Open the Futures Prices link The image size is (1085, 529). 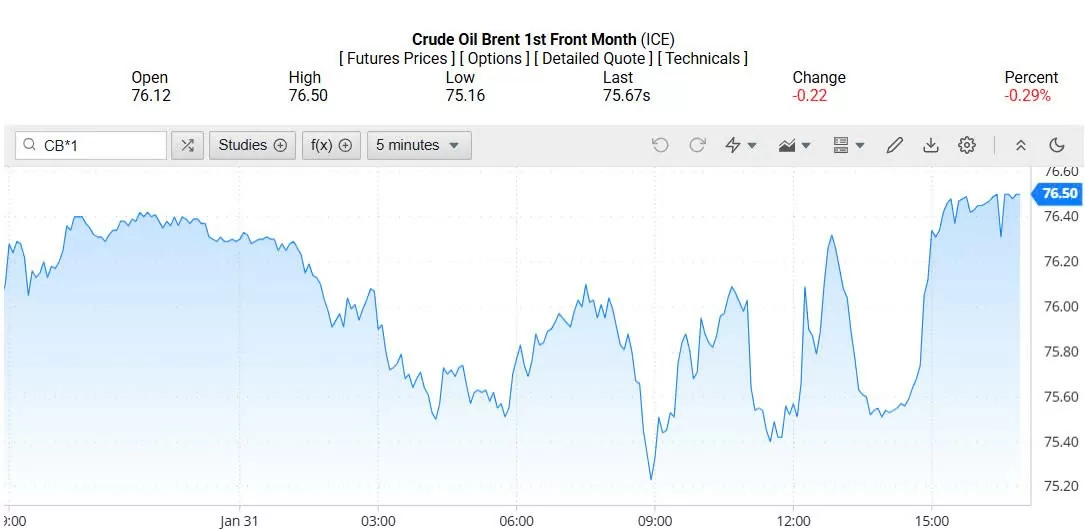tap(397, 58)
